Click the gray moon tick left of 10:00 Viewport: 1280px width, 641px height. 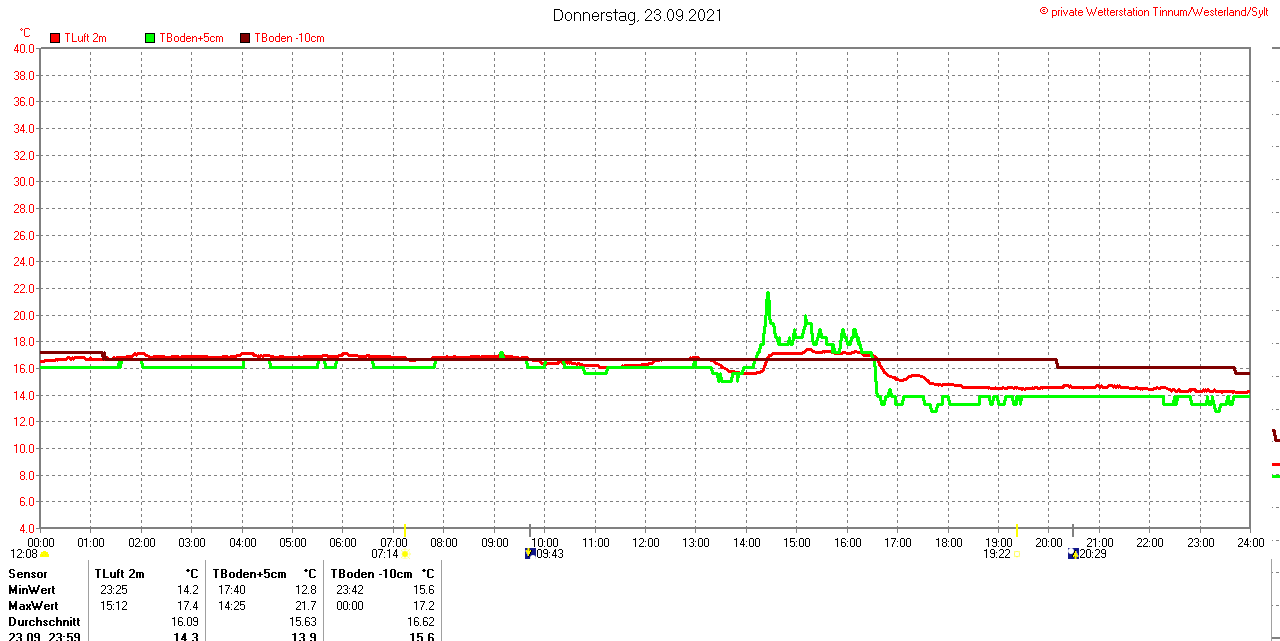(529, 530)
